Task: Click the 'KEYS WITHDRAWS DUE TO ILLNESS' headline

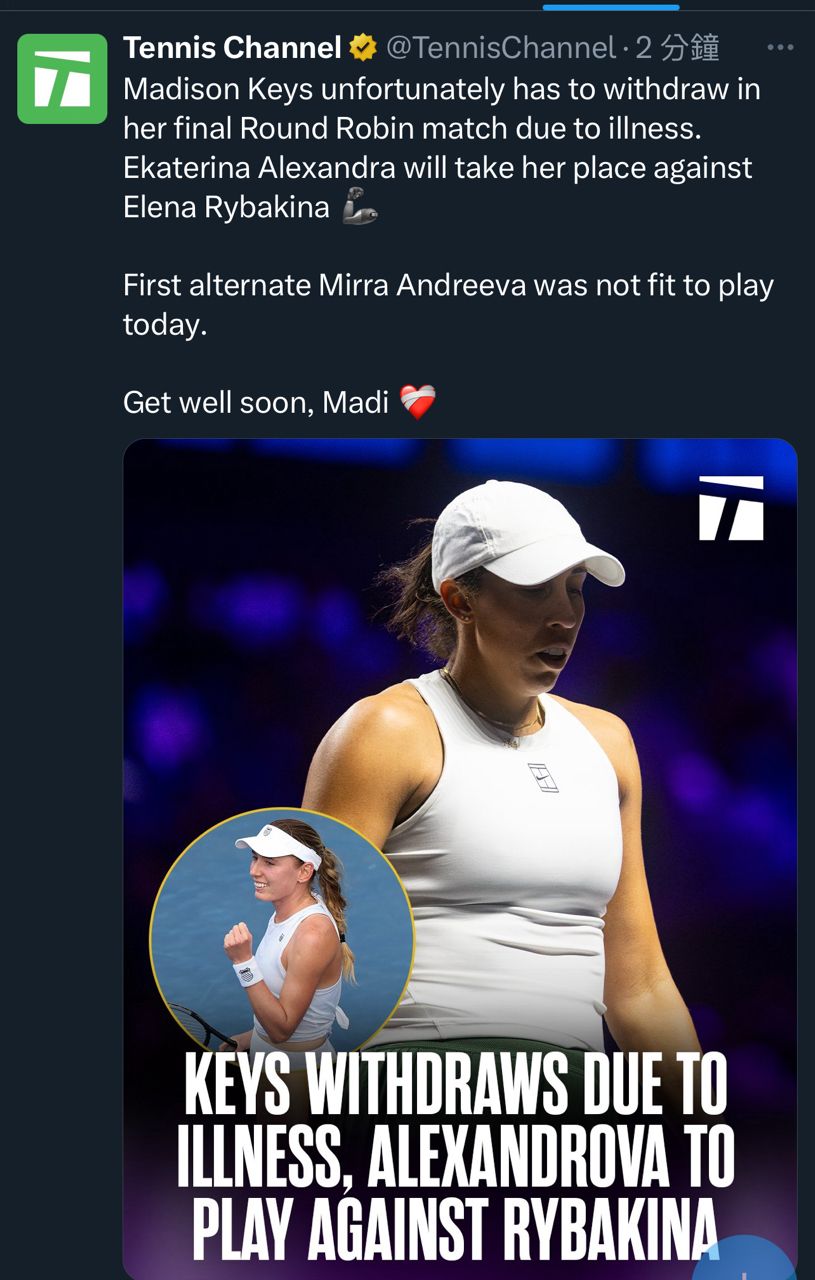Action: 456,1089
